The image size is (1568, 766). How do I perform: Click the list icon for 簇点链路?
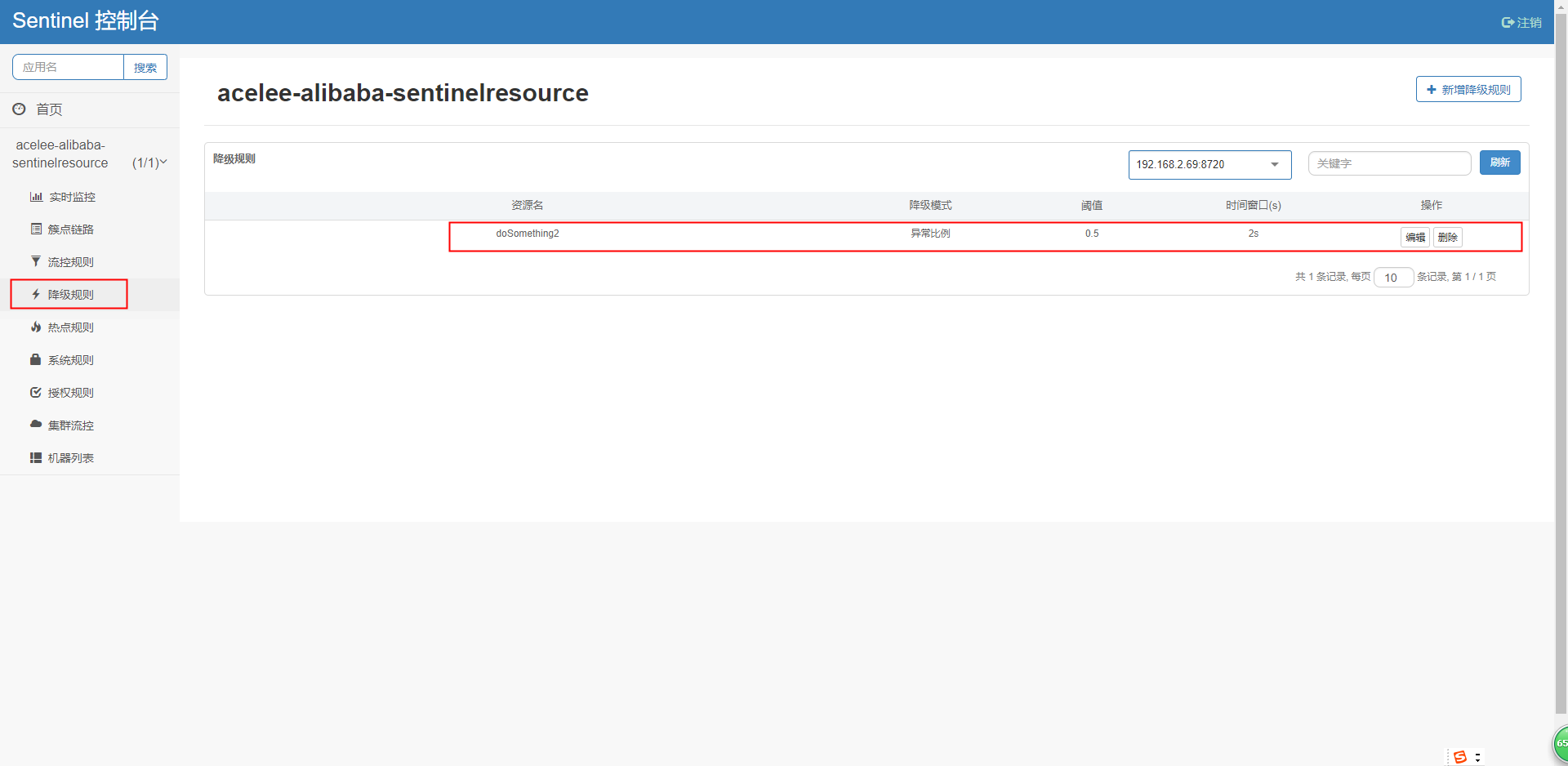(36, 229)
